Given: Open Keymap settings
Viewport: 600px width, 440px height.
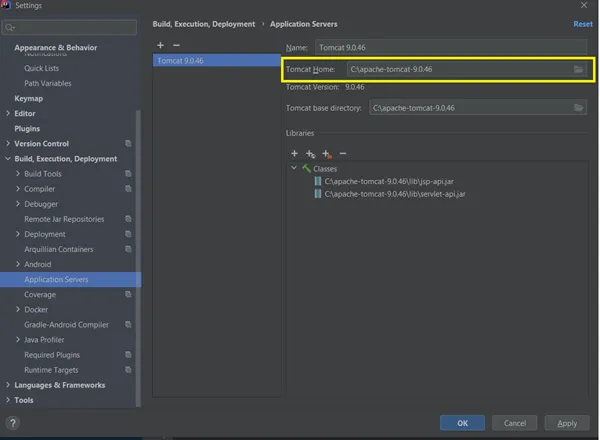Looking at the screenshot, I should 29,98.
